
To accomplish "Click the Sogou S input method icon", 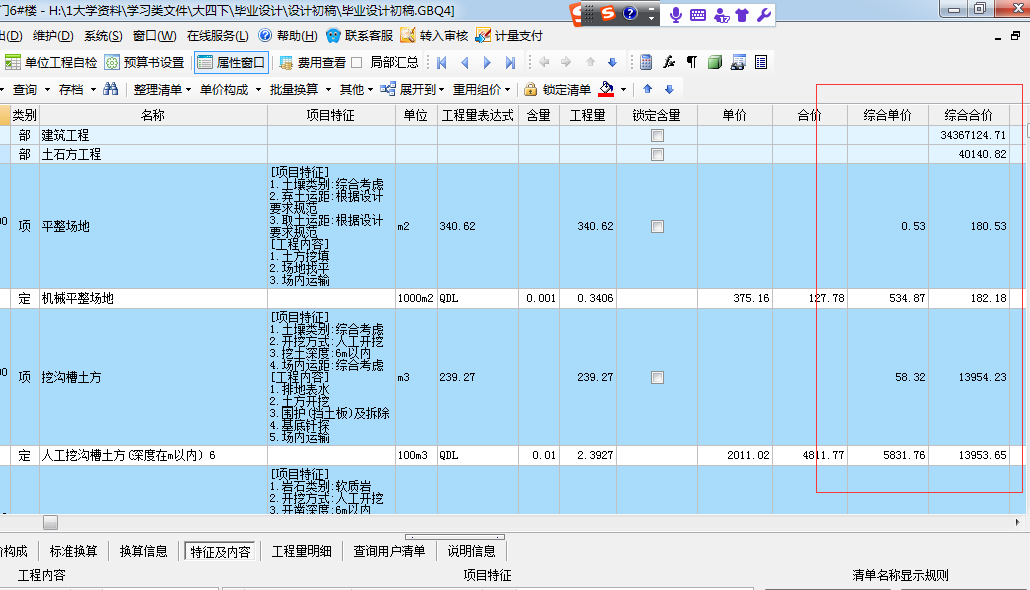I will pos(608,13).
